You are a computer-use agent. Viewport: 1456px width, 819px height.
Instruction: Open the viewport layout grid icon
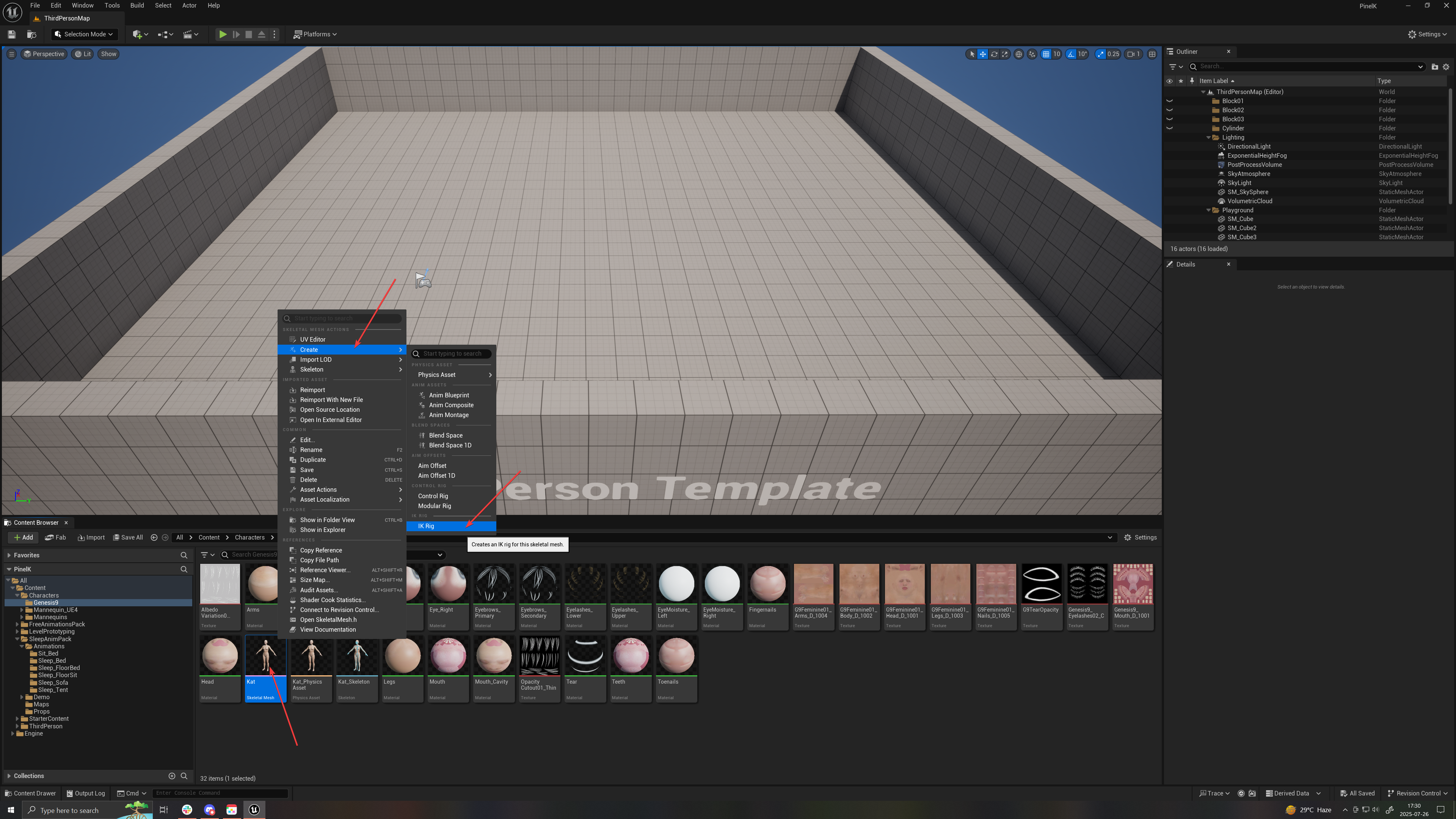click(1152, 54)
